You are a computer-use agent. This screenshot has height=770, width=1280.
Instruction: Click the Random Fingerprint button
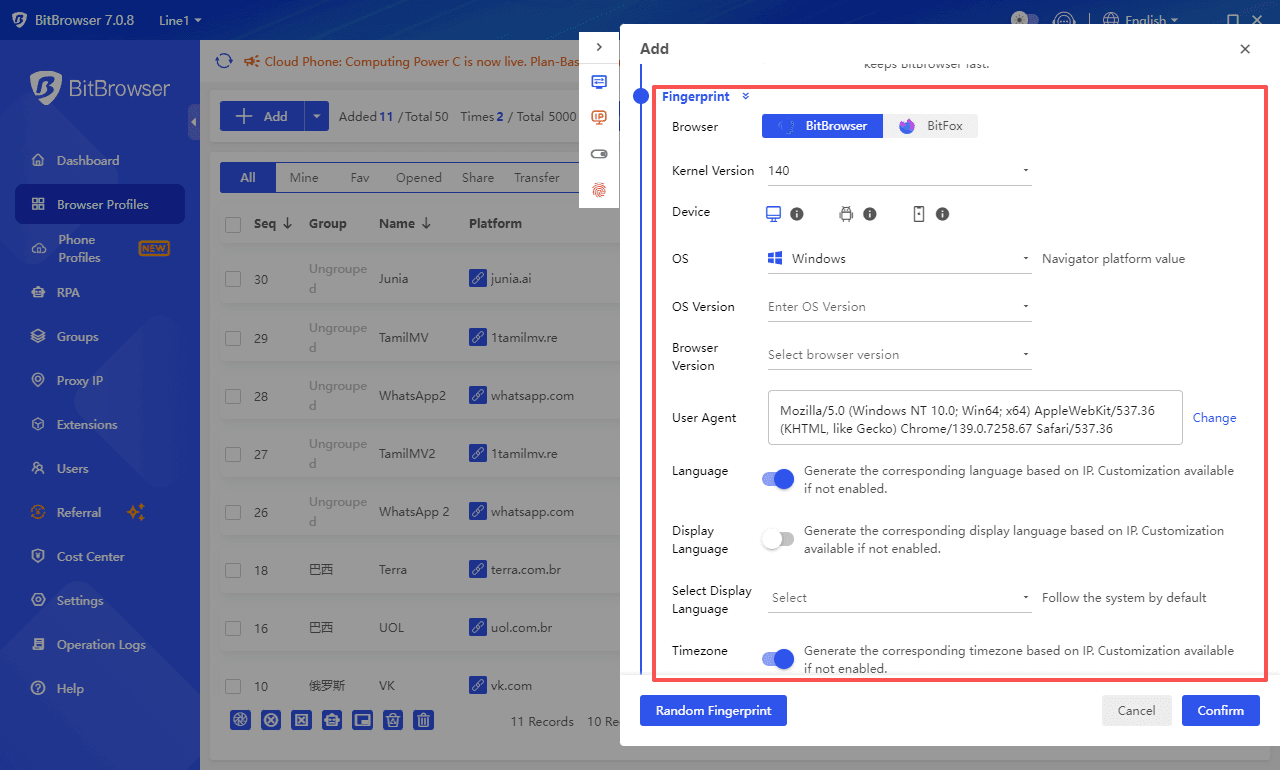(713, 710)
